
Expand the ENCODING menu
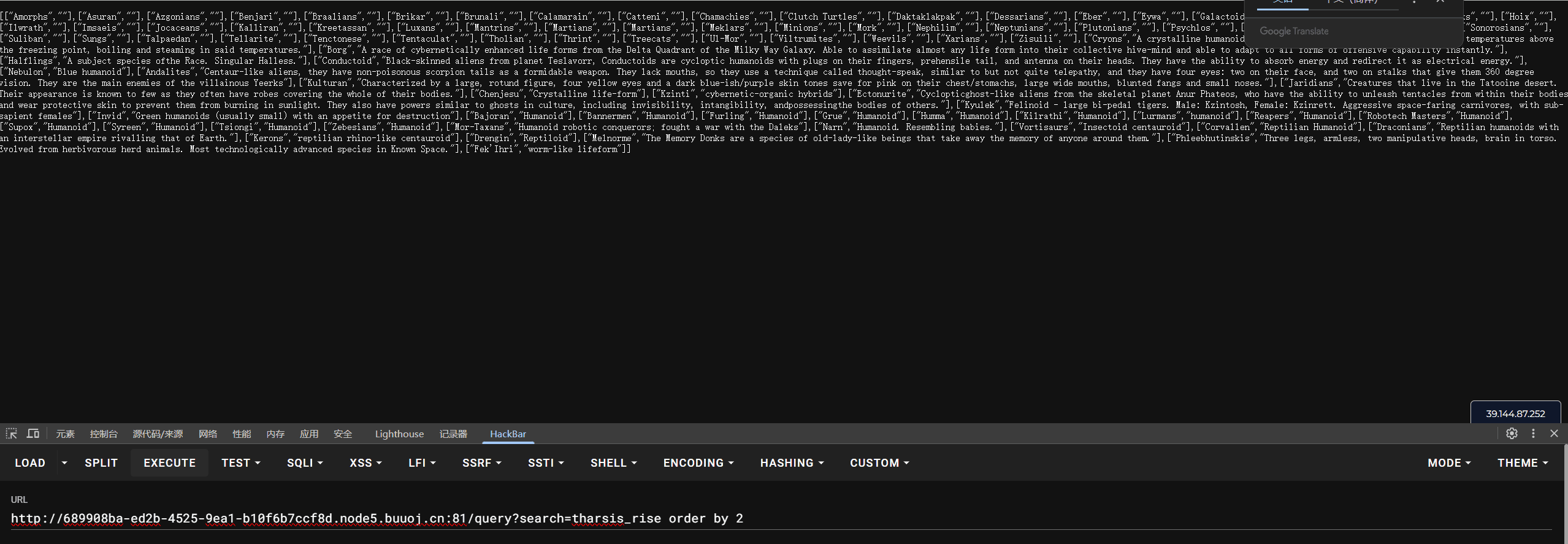698,463
